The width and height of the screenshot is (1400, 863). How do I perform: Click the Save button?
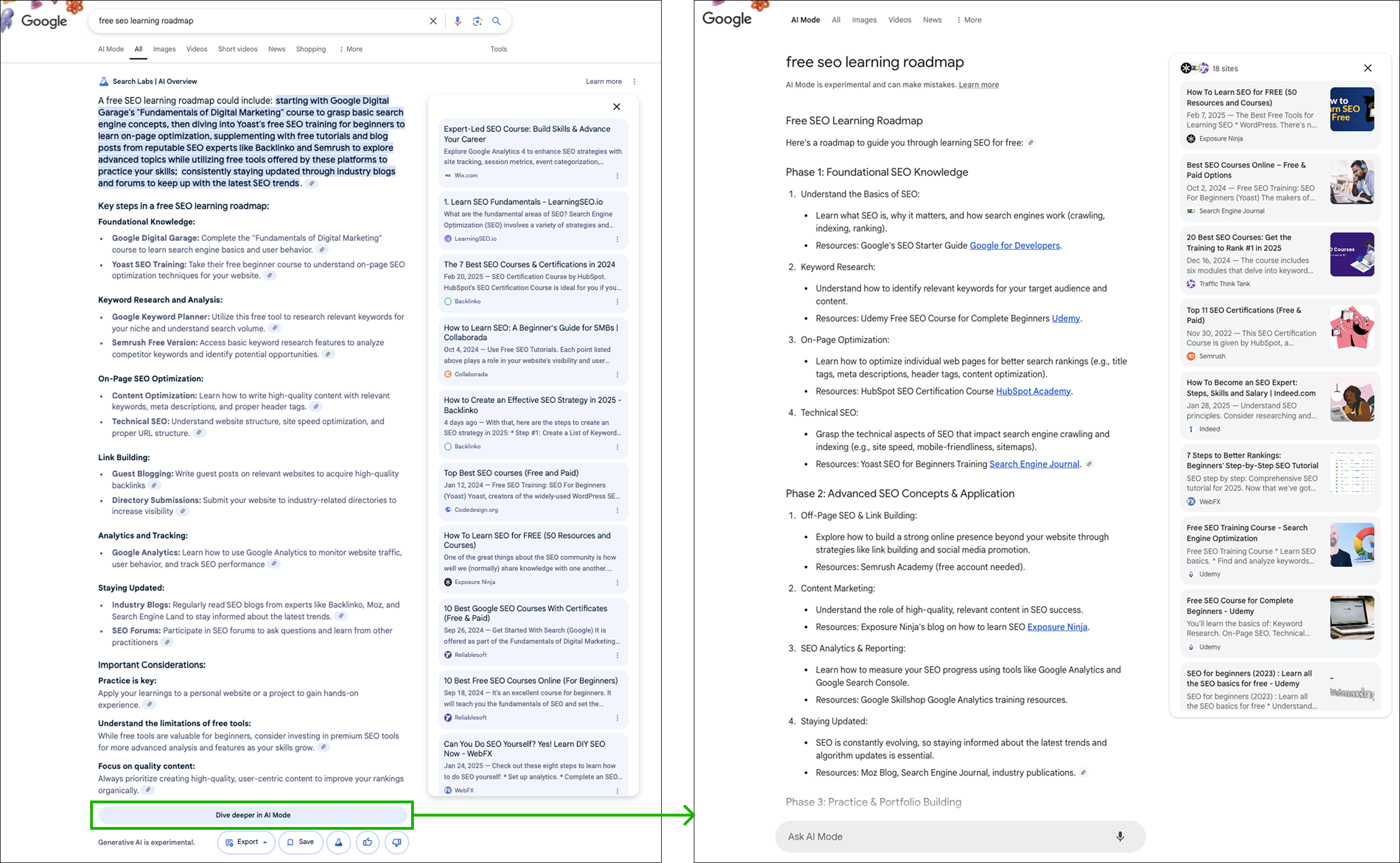point(300,842)
